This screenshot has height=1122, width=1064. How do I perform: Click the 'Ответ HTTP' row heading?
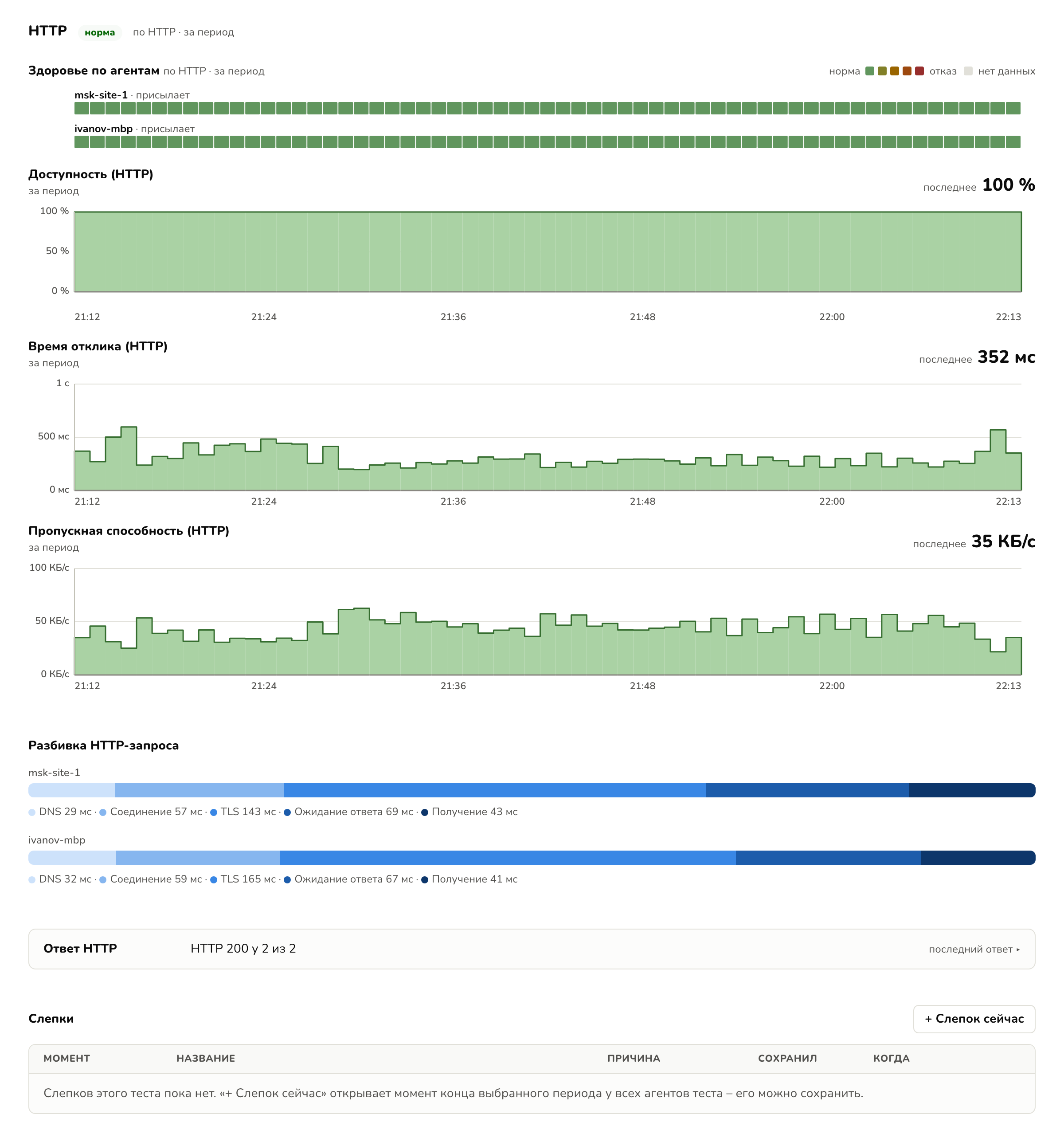80,949
